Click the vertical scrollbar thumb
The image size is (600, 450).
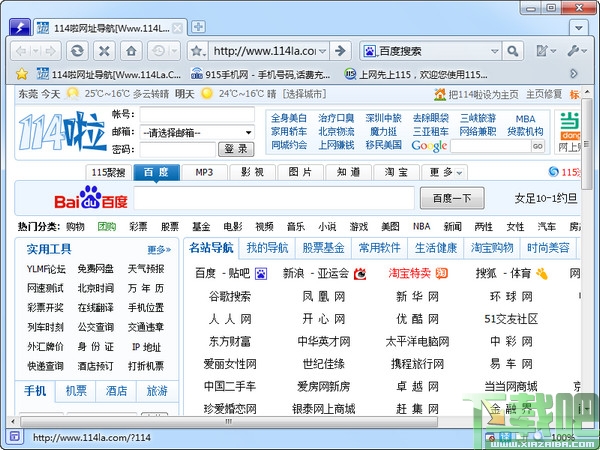586,144
